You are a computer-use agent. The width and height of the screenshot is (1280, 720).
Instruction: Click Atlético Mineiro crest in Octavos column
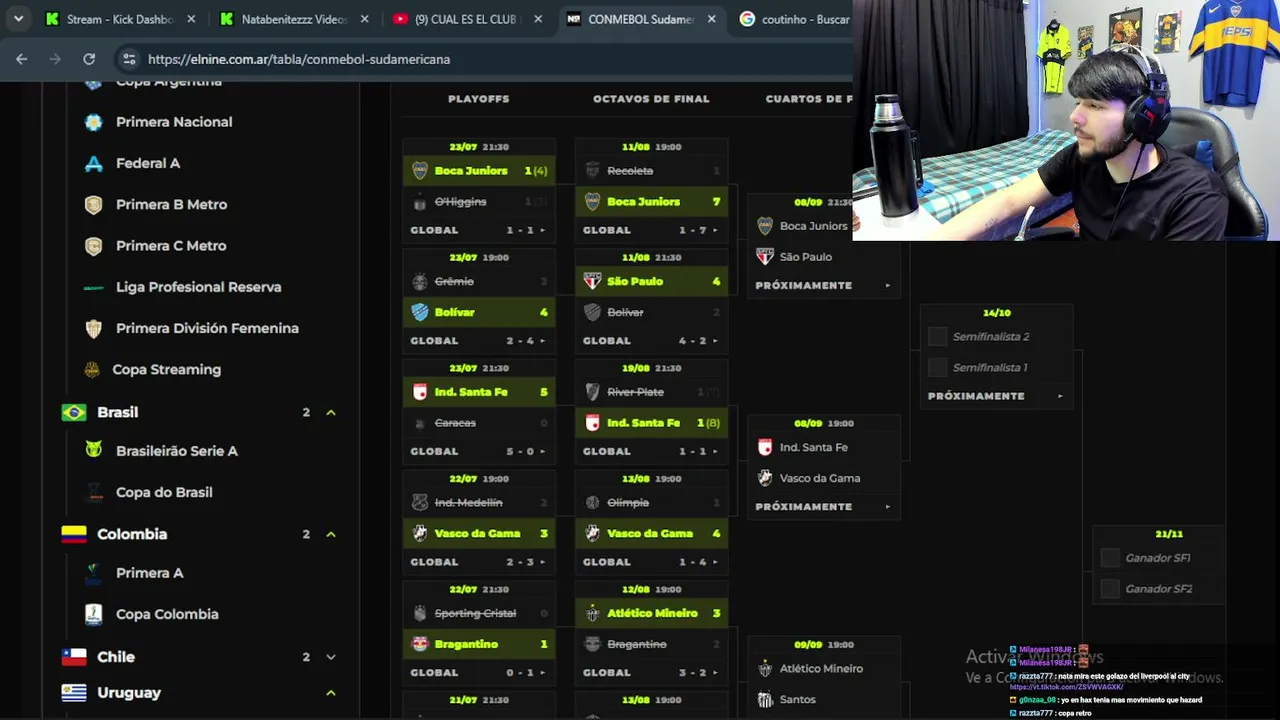tap(592, 613)
